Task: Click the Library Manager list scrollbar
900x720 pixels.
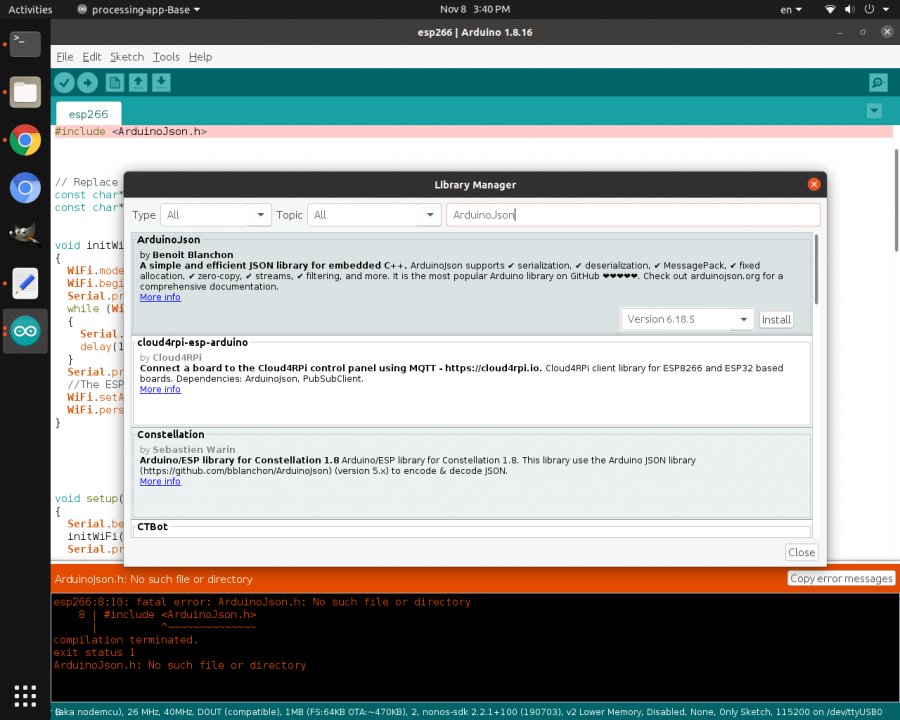Action: point(816,269)
